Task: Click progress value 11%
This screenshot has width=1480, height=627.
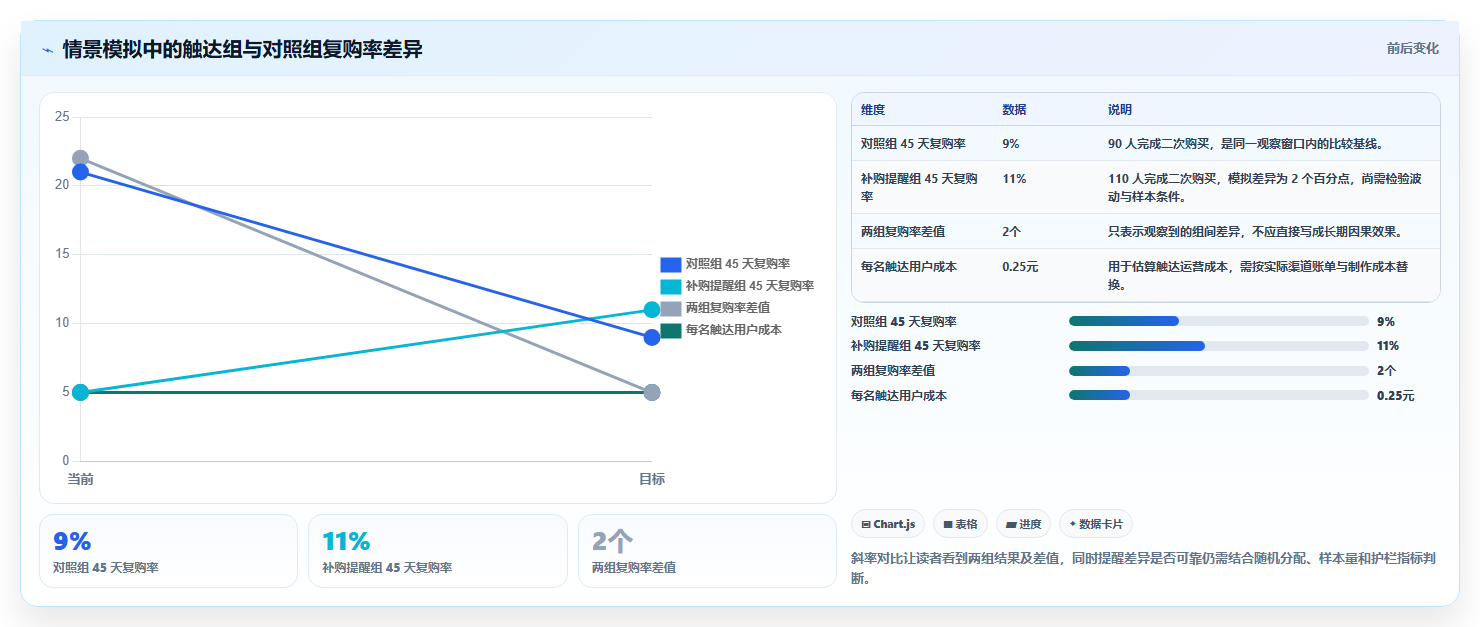Action: coord(1388,346)
